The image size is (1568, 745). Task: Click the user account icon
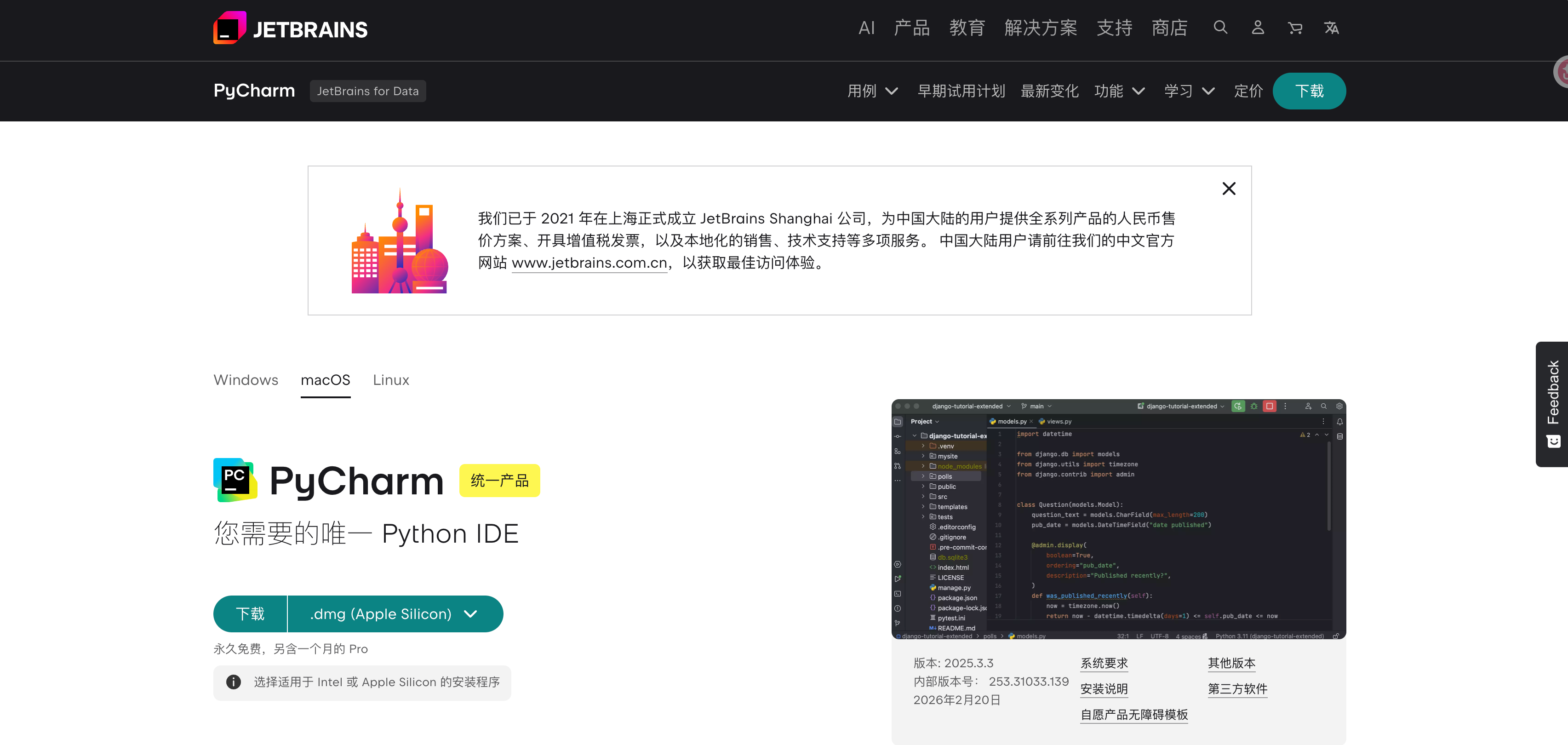coord(1258,28)
